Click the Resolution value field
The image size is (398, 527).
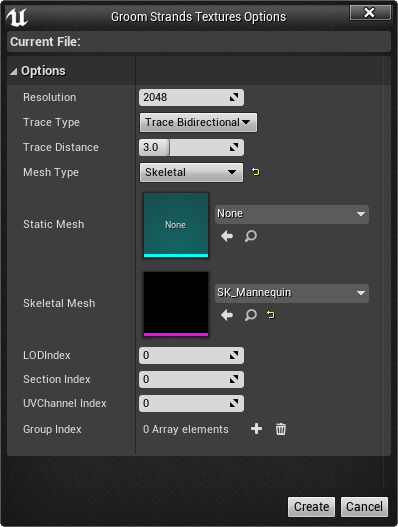tap(191, 97)
